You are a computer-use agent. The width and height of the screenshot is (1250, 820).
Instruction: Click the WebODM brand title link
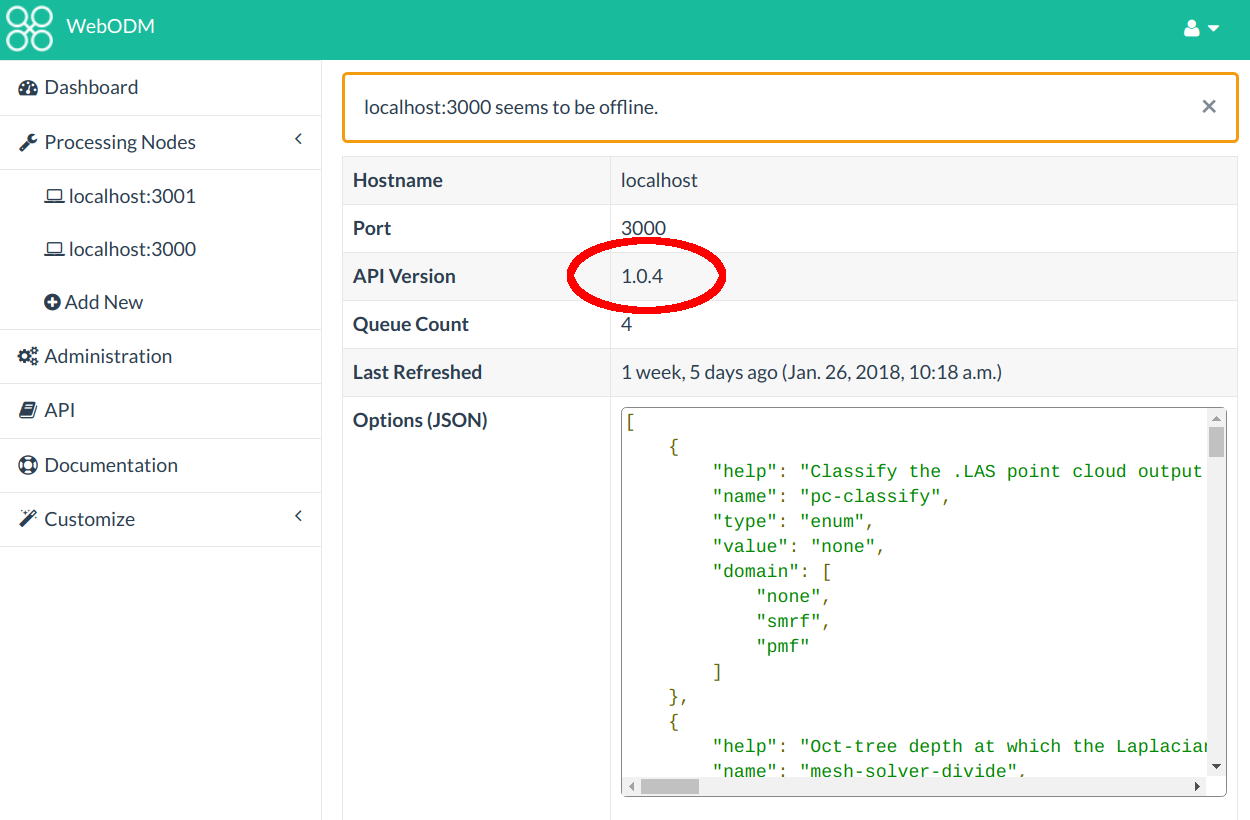tap(110, 27)
